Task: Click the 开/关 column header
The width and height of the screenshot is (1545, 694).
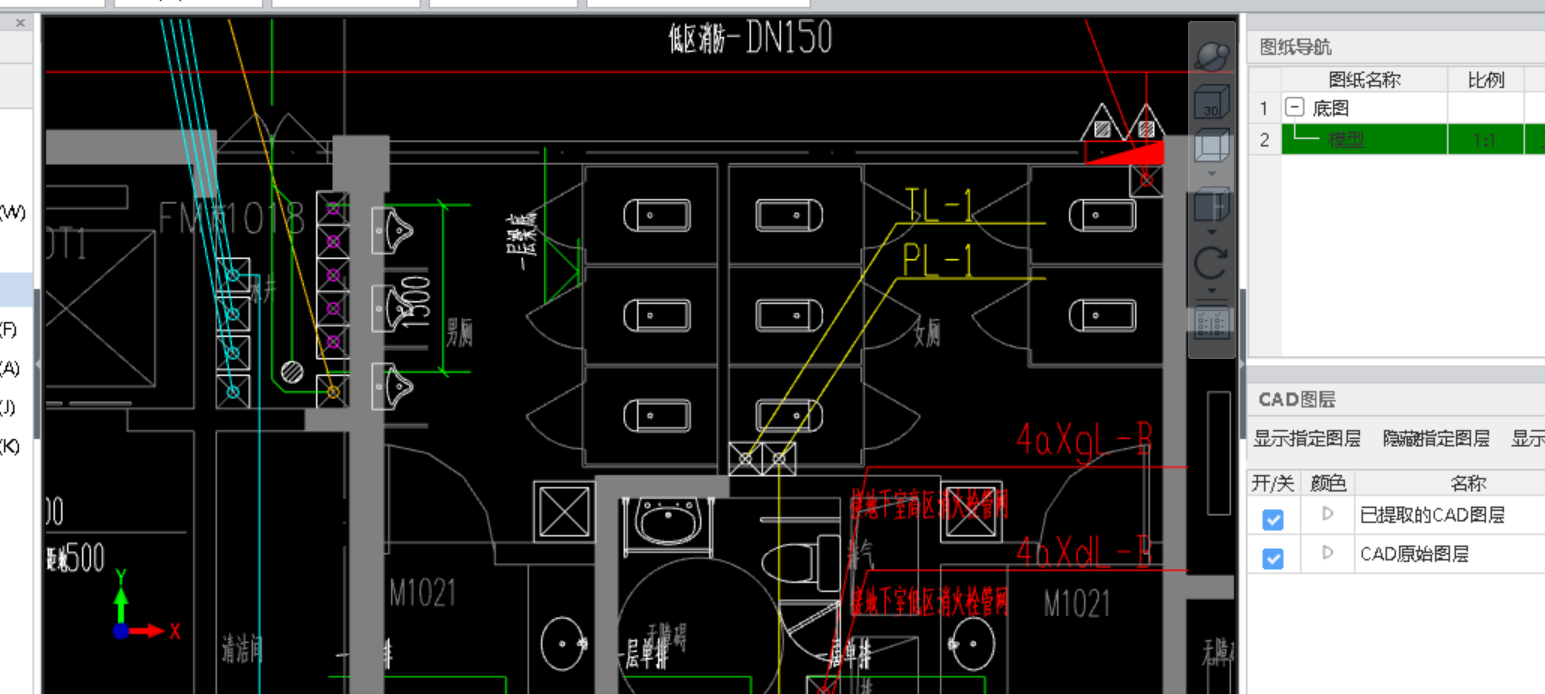Action: pos(1273,484)
